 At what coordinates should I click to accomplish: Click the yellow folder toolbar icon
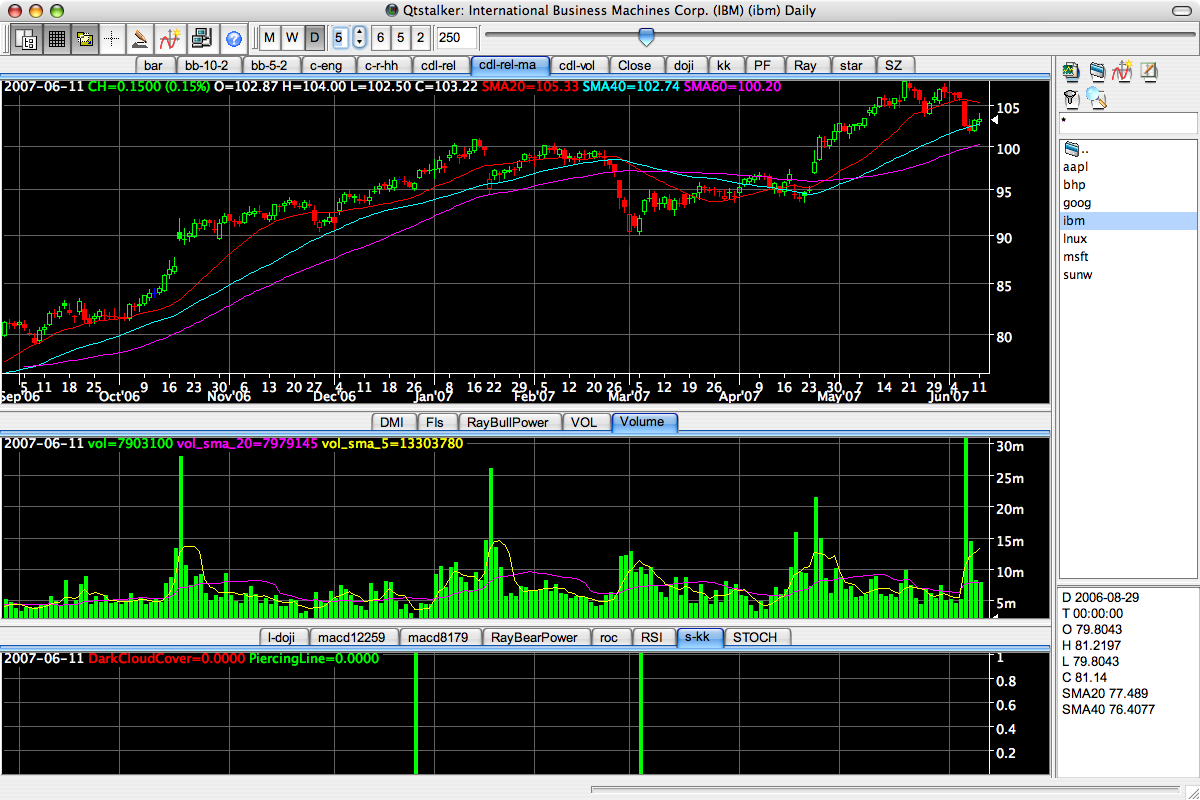tap(84, 39)
